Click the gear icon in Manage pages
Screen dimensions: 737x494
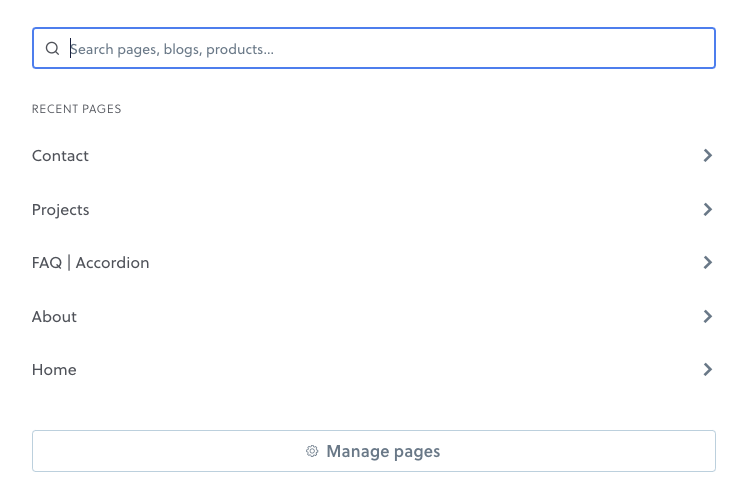[x=312, y=451]
